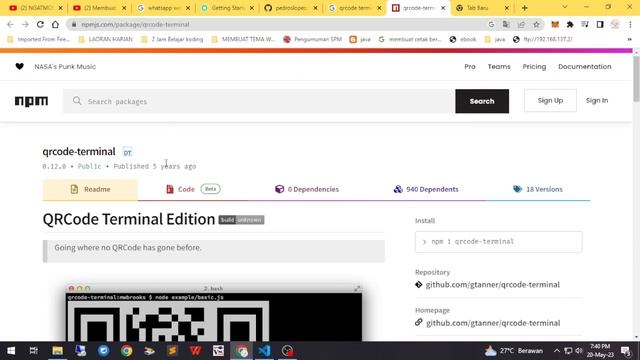Click the Sign Up button
This screenshot has height=360, width=640.
[550, 100]
